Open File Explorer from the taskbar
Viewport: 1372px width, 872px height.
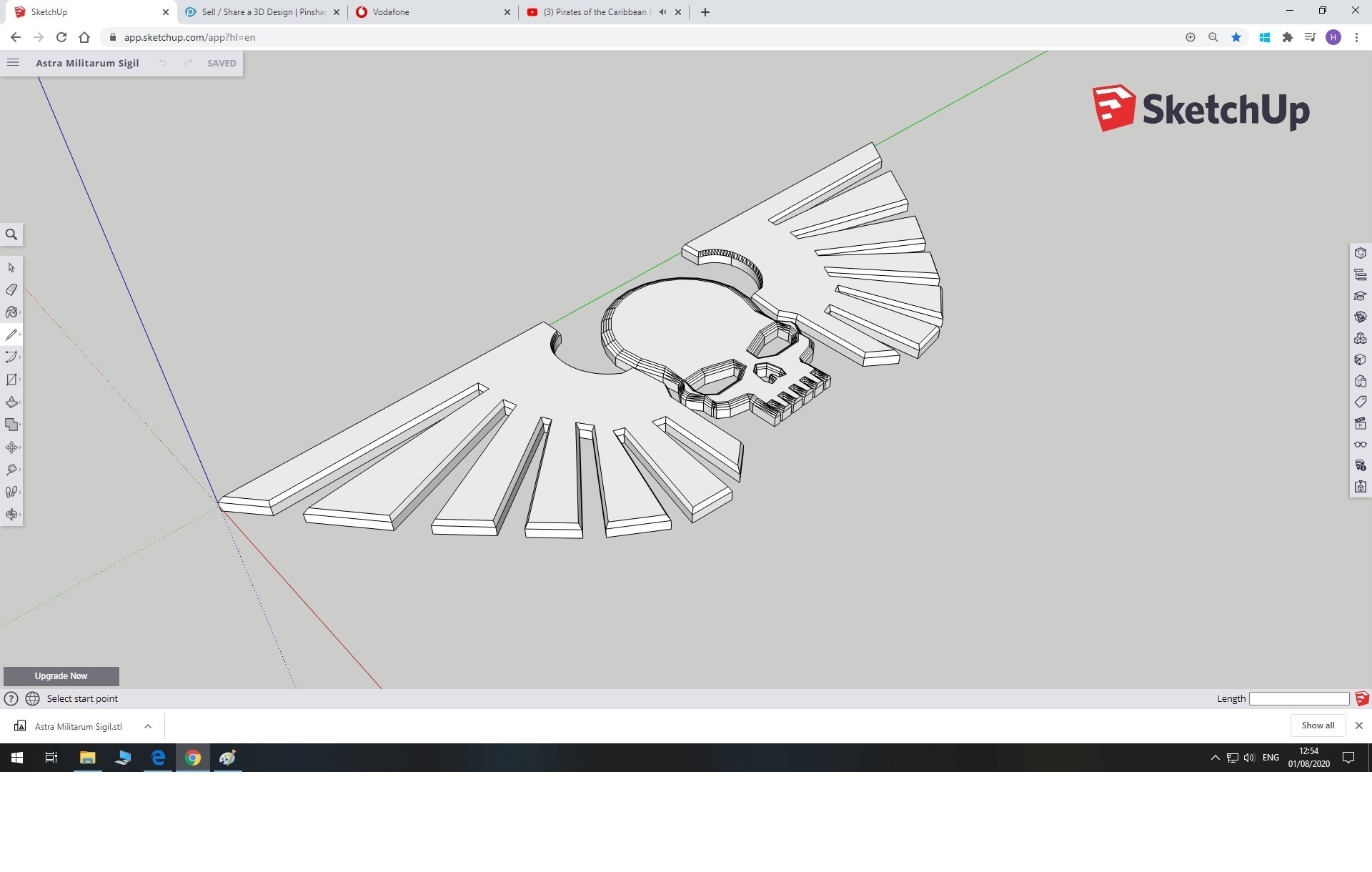click(x=87, y=758)
